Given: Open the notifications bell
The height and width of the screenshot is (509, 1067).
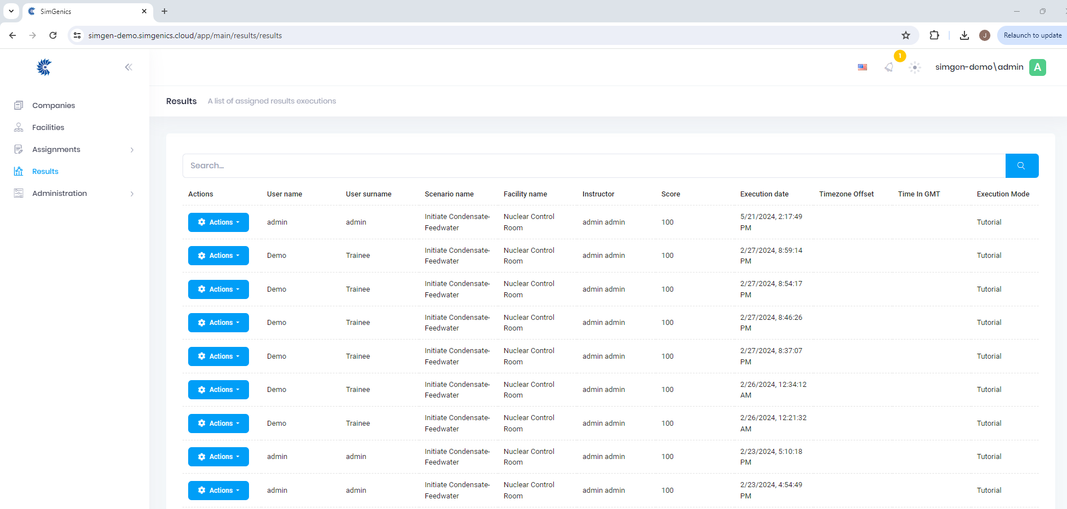Looking at the screenshot, I should pos(889,67).
